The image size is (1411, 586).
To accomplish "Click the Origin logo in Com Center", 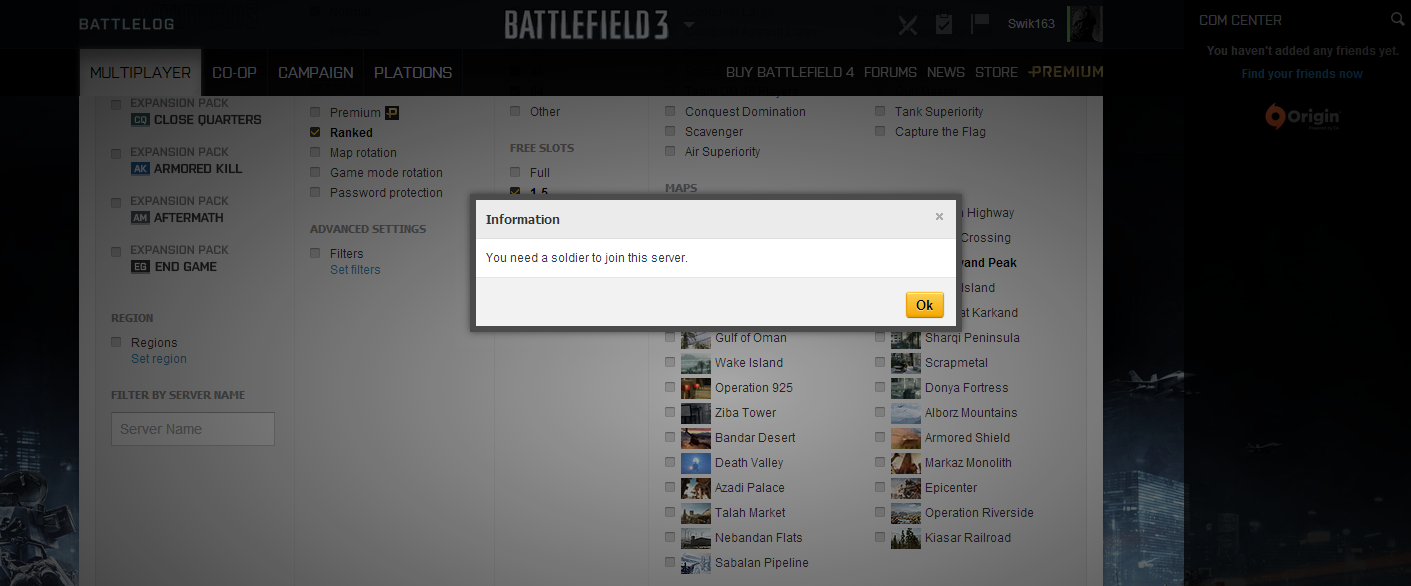I will click(x=1301, y=117).
